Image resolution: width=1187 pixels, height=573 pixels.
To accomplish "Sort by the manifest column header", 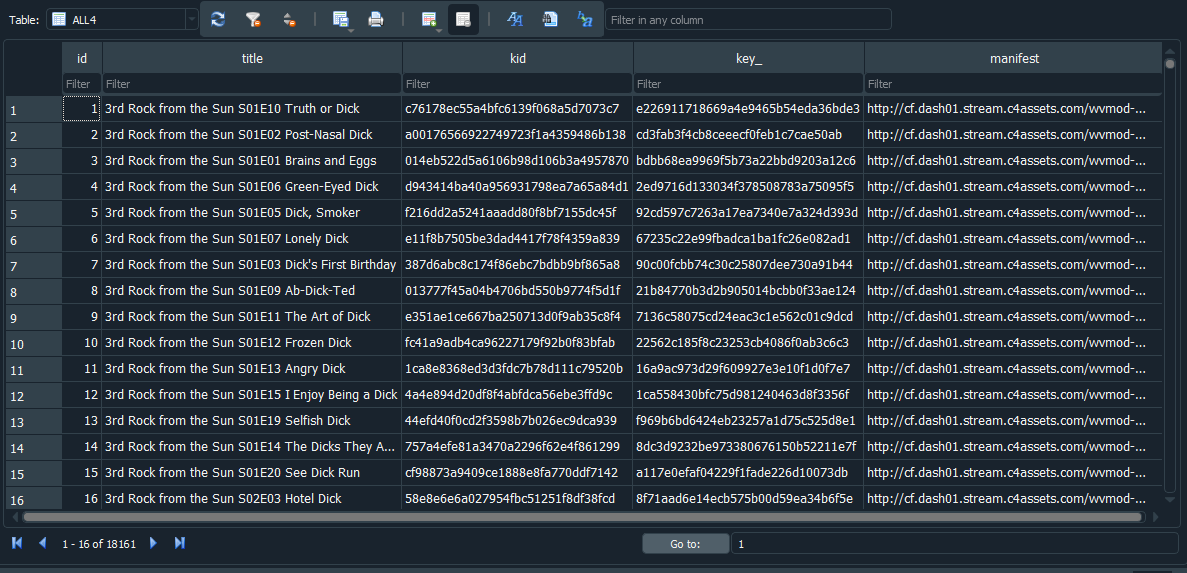I will coord(1013,58).
